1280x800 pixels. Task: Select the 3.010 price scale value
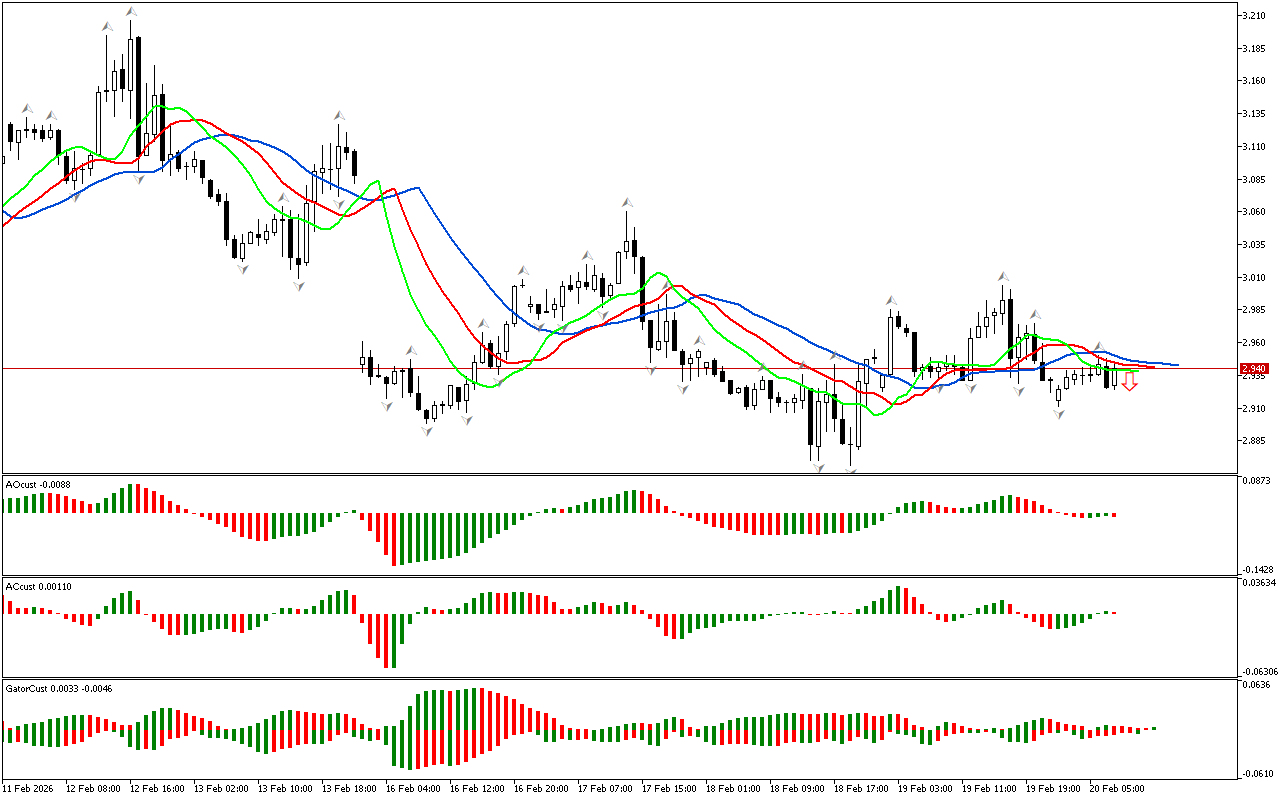tap(1255, 277)
